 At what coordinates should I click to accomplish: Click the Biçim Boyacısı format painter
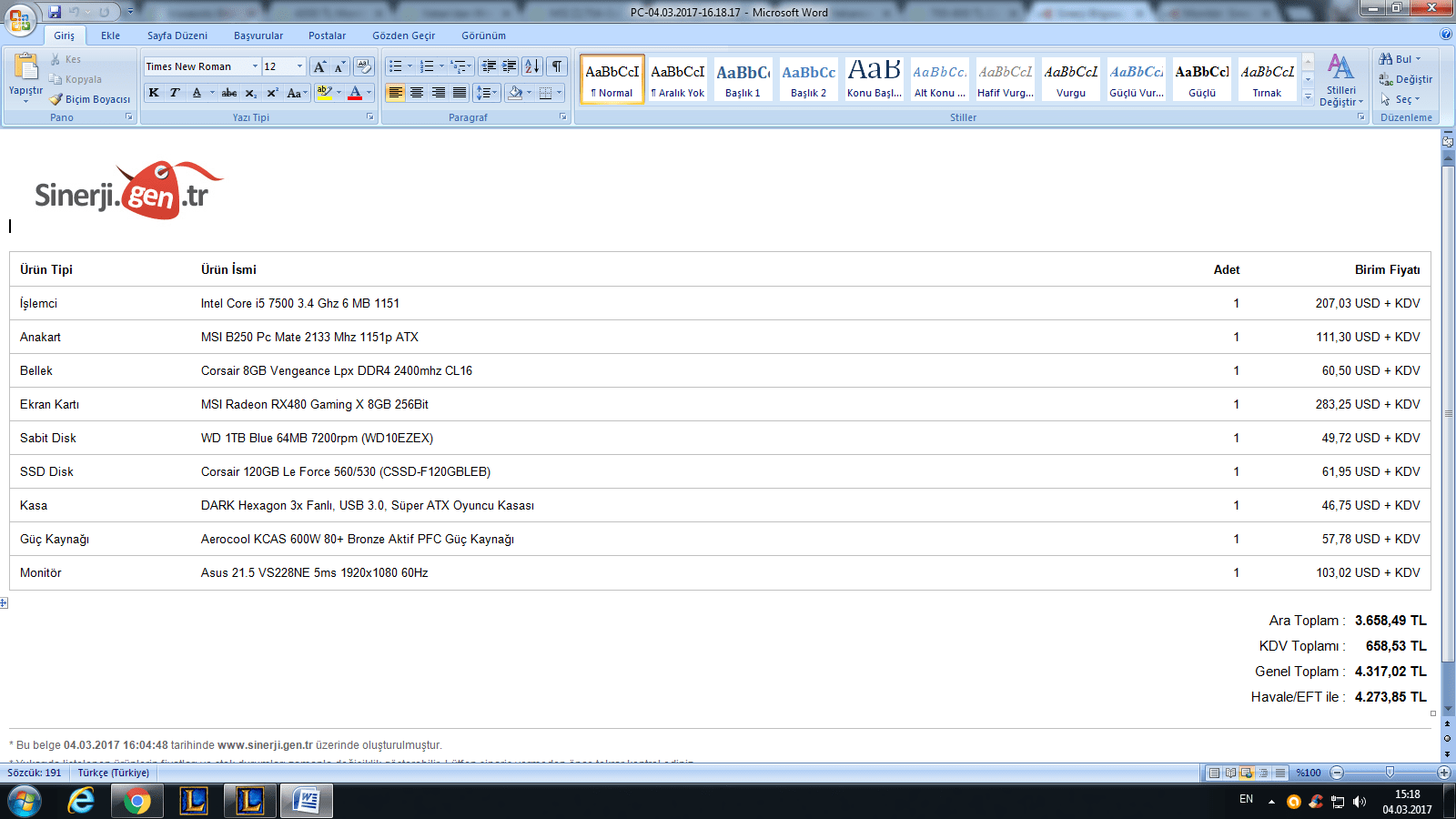[90, 99]
